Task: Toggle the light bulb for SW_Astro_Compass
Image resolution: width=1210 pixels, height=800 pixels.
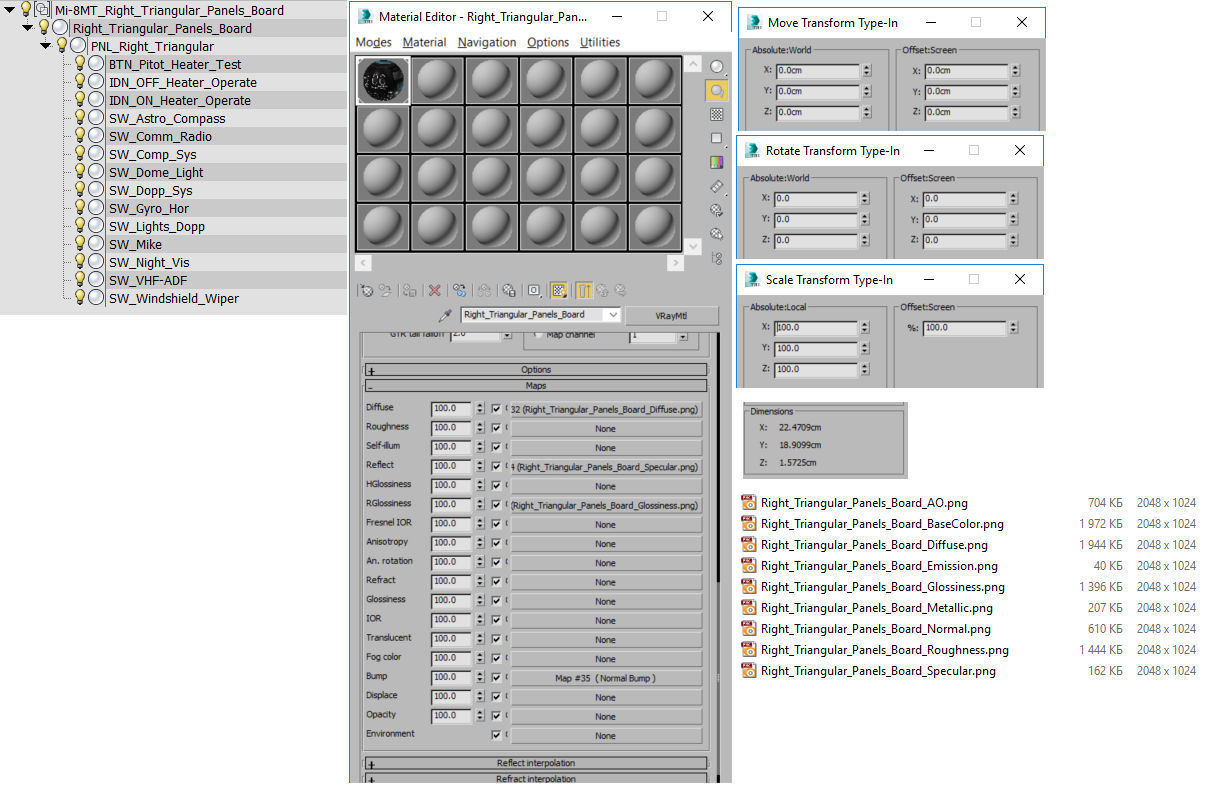Action: 80,117
